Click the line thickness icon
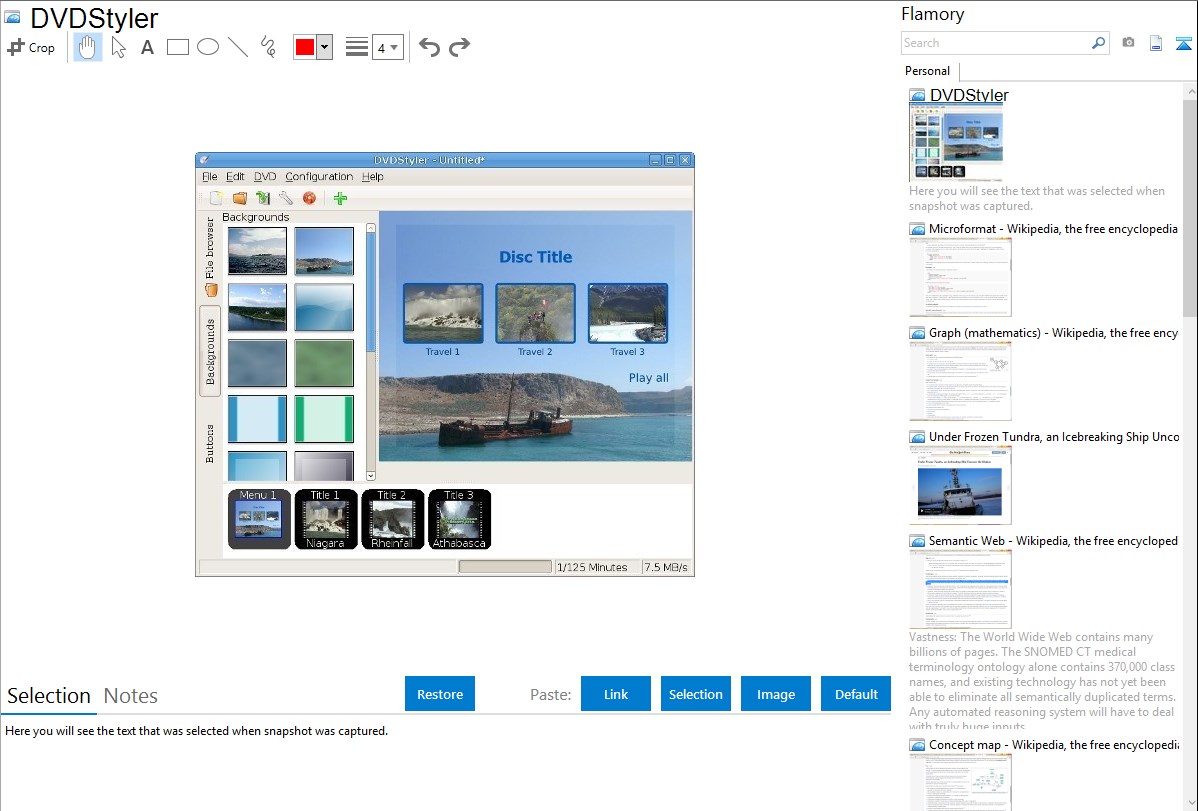The width and height of the screenshot is (1198, 811). [357, 47]
